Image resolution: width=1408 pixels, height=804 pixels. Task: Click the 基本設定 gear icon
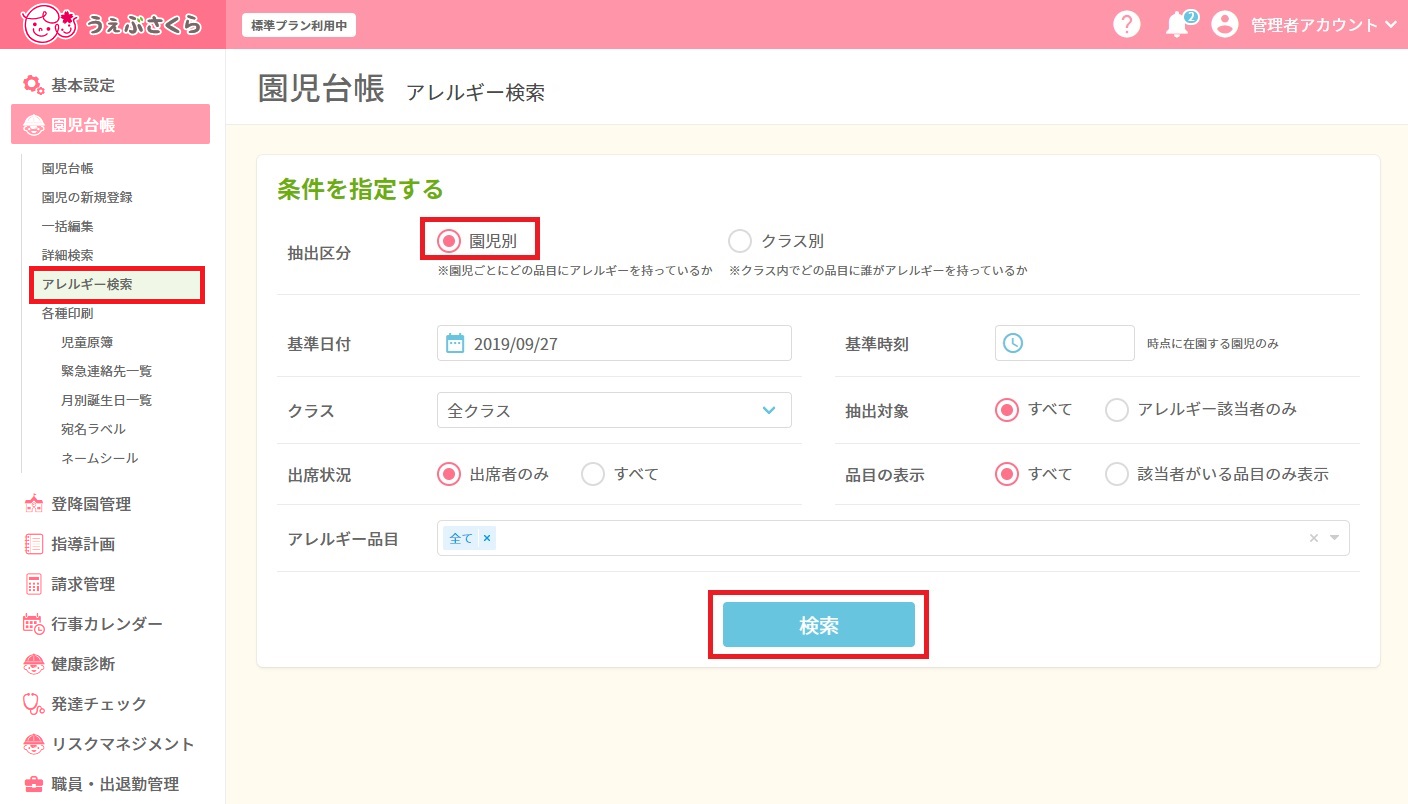pos(33,85)
